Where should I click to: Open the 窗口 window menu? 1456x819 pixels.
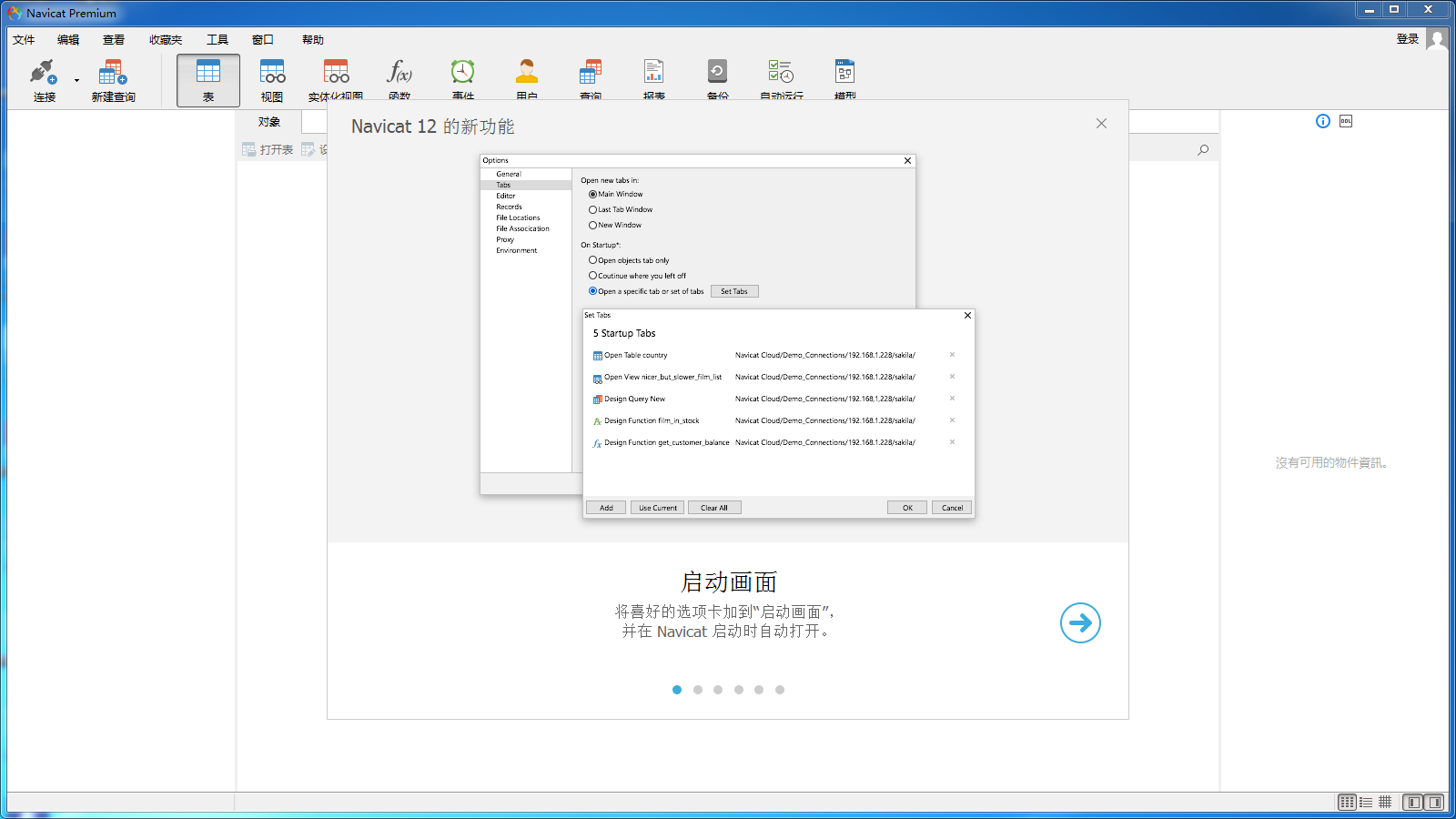pyautogui.click(x=263, y=39)
